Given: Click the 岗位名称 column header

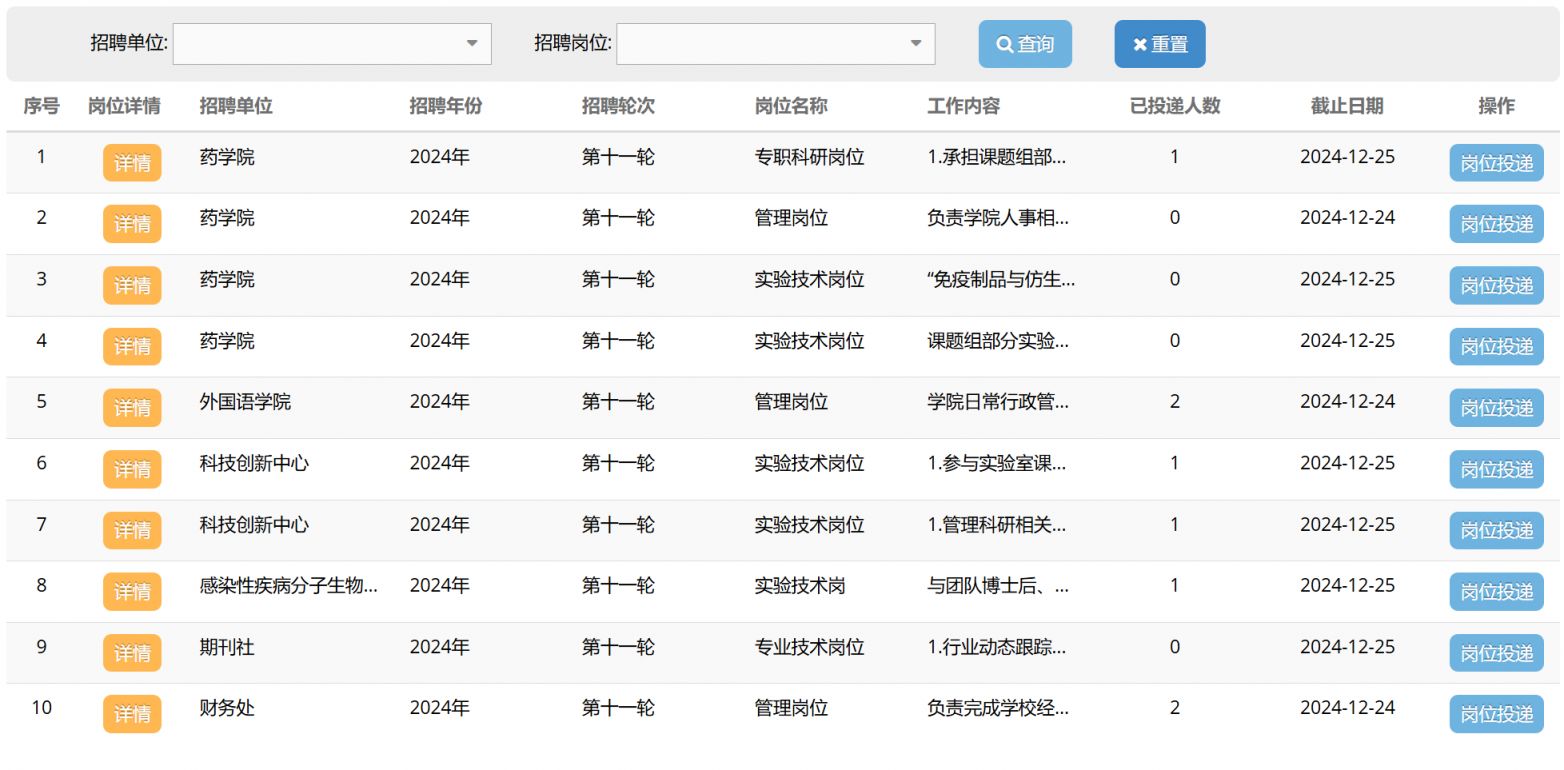Looking at the screenshot, I should [791, 106].
